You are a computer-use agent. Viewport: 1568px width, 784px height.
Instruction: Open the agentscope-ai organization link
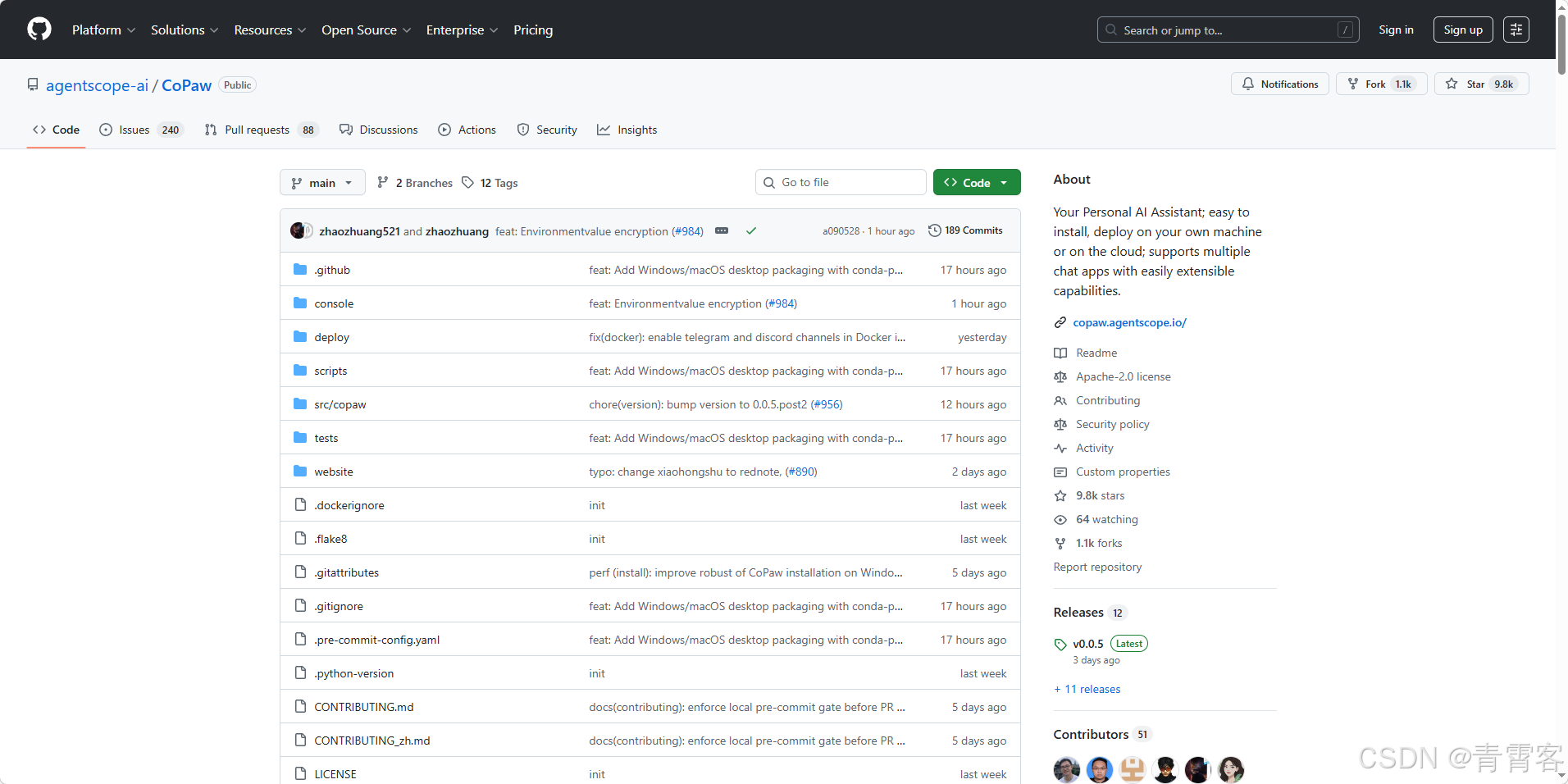tap(98, 85)
